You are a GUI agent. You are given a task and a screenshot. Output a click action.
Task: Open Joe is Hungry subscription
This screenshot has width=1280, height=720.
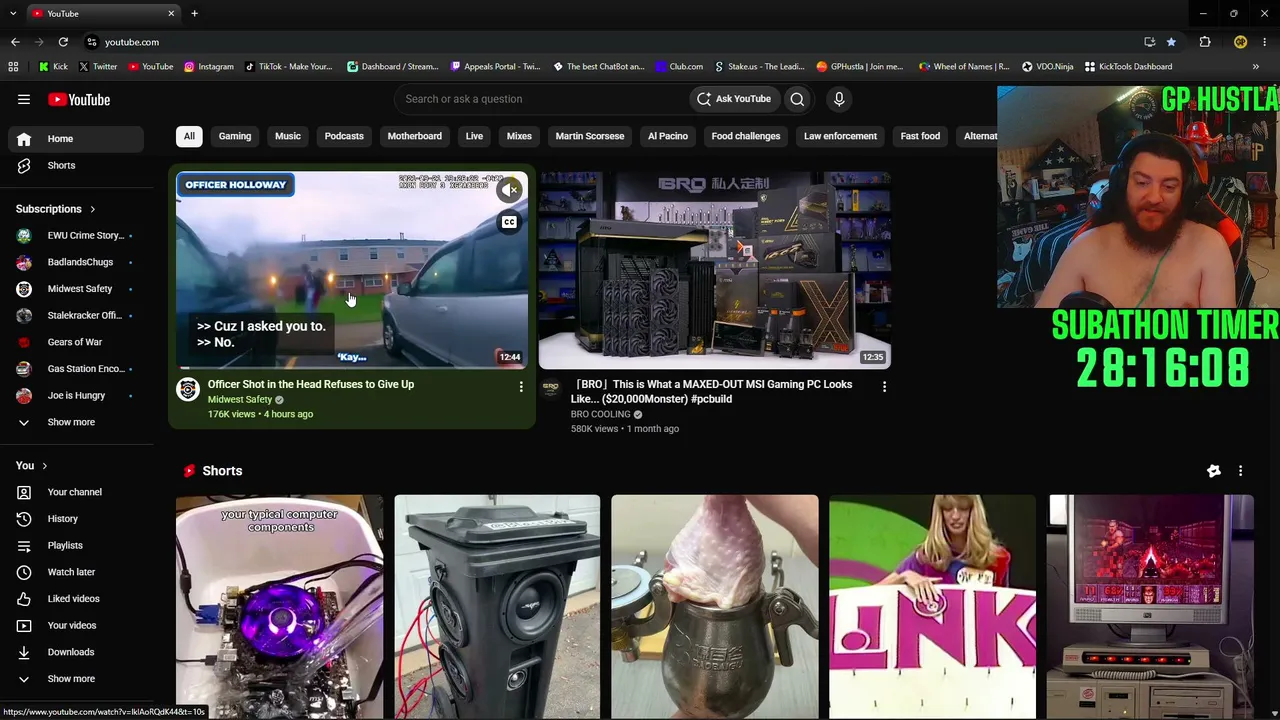pyautogui.click(x=76, y=395)
